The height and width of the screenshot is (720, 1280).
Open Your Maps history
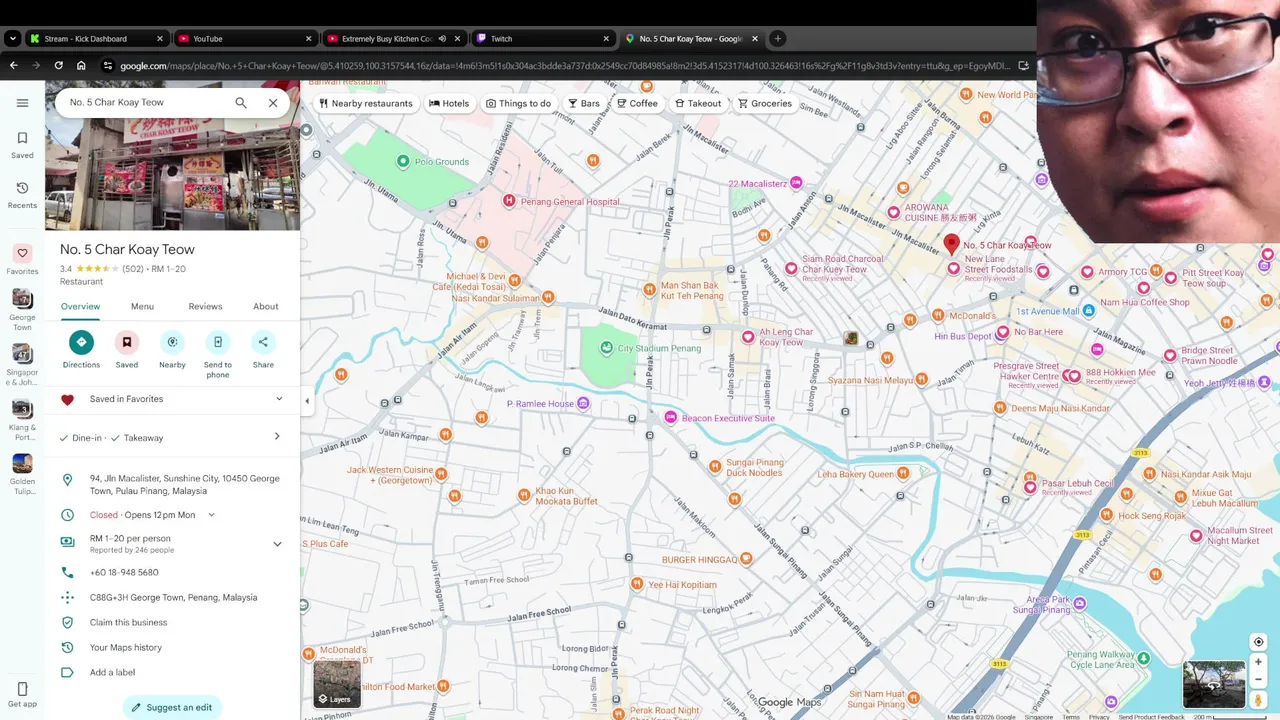click(x=125, y=648)
